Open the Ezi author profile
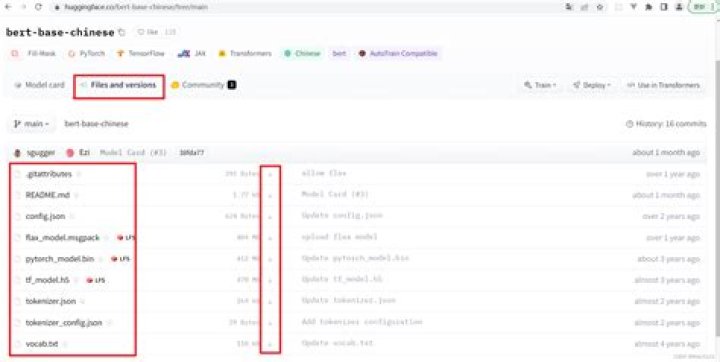This screenshot has height=362, width=720. click(x=78, y=153)
